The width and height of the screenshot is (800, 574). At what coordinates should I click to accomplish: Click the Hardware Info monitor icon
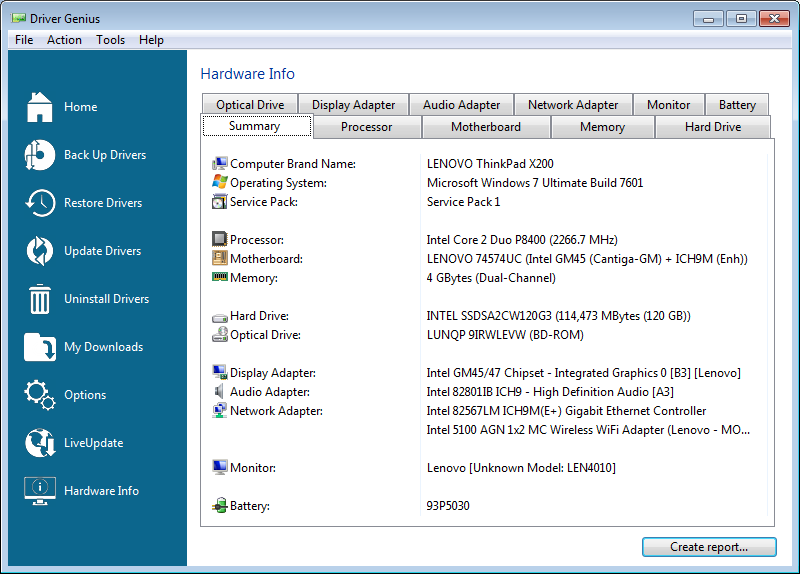(x=39, y=491)
